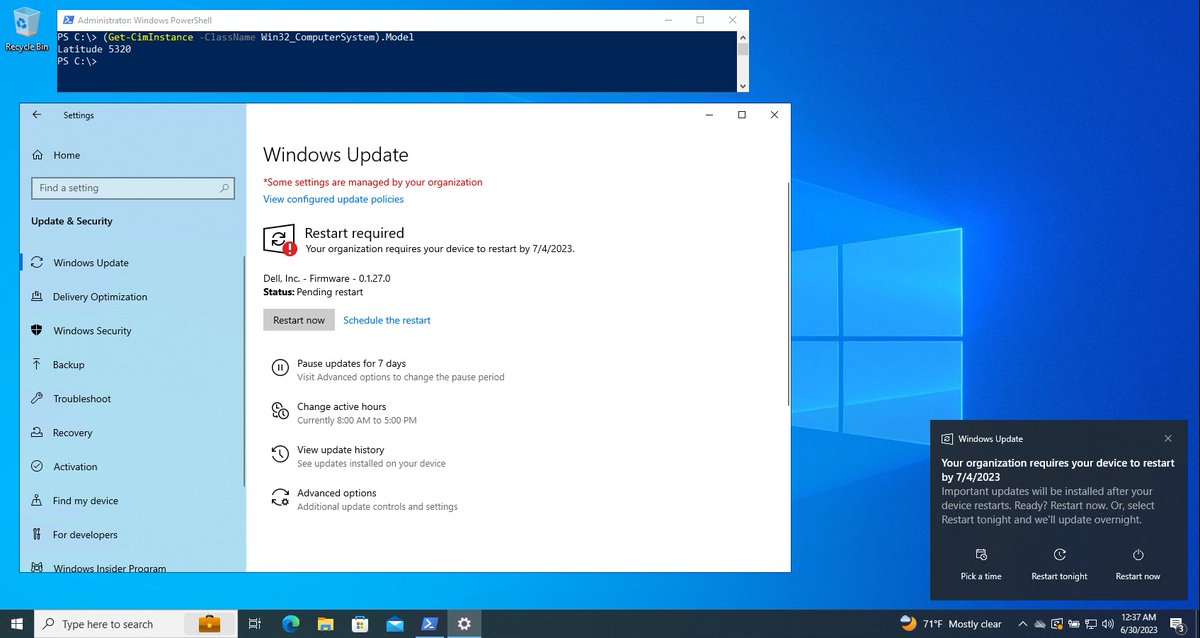This screenshot has height=638, width=1200.
Task: Choose Restart tonight in the notification
Action: (x=1059, y=563)
